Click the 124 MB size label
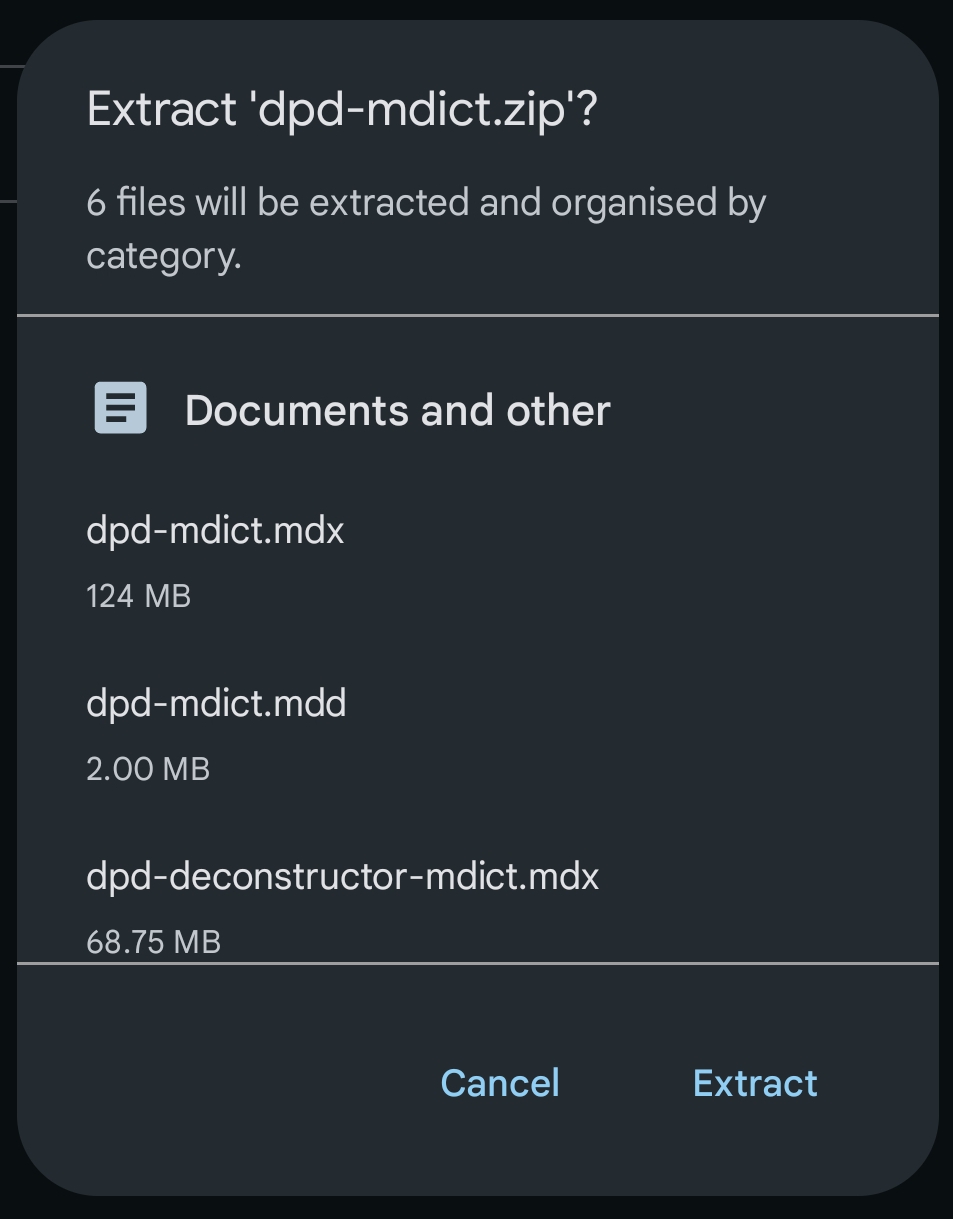Viewport: 953px width, 1219px height. pyautogui.click(x=138, y=596)
